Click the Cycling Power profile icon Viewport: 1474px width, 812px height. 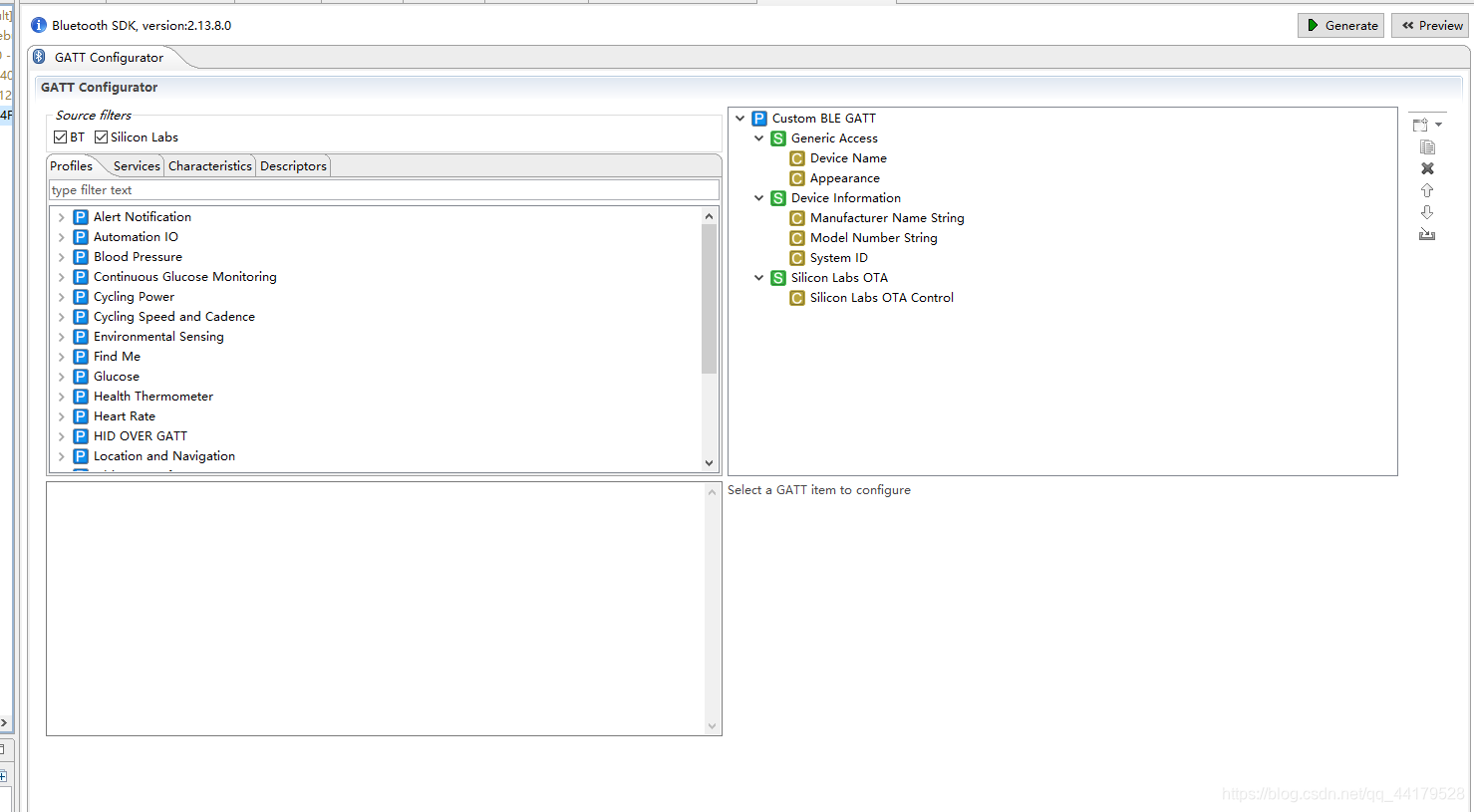pos(81,297)
